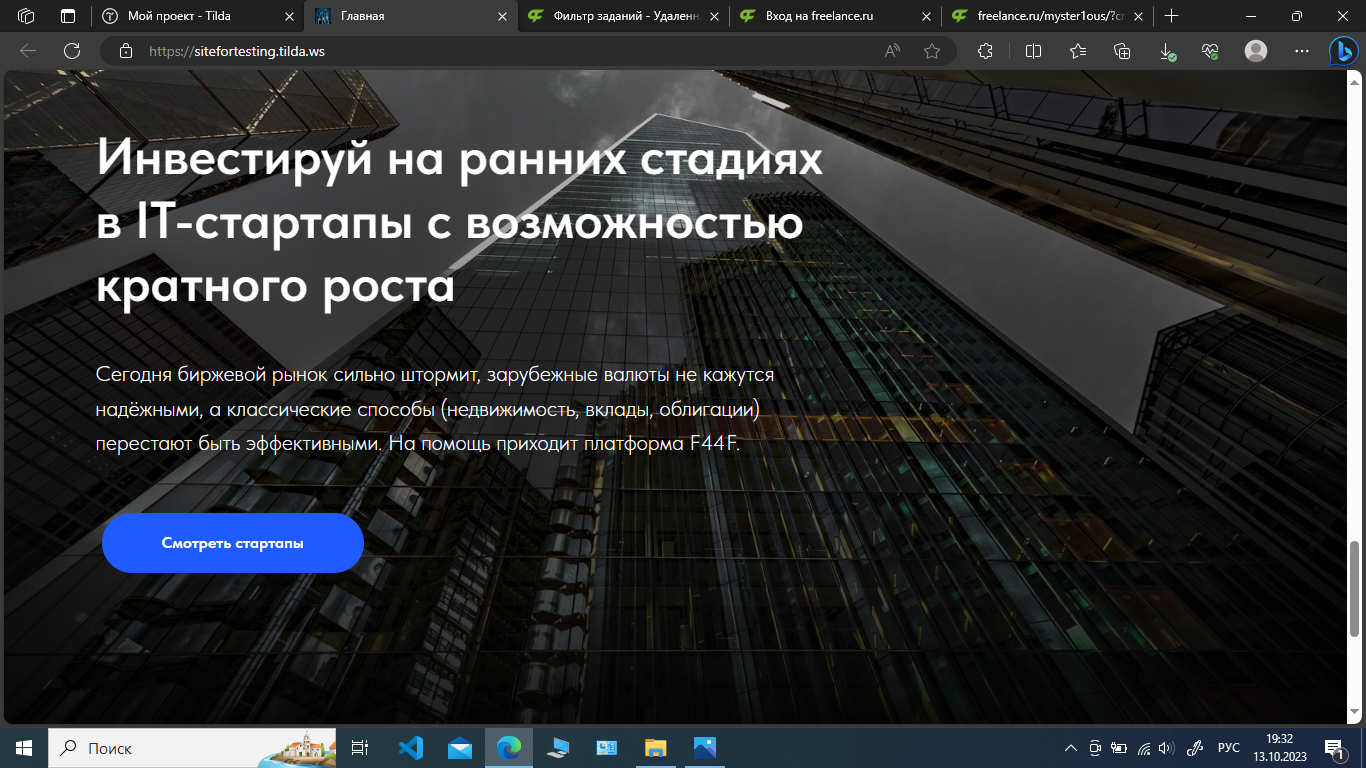This screenshot has height=768, width=1366.
Task: Click the scrollbar down arrow
Action: [x=1355, y=714]
